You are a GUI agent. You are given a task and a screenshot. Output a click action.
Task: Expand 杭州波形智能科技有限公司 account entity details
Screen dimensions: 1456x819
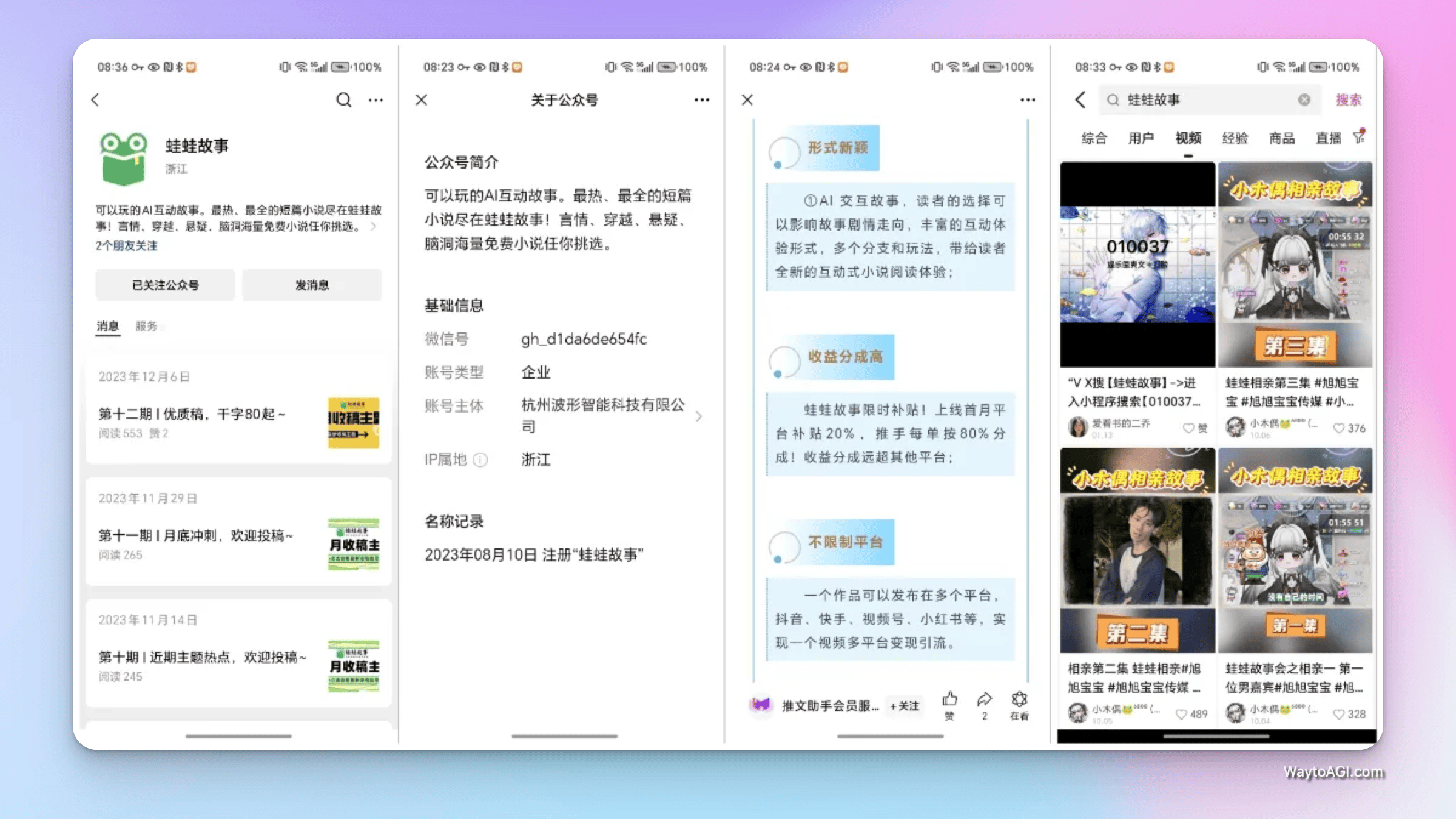pyautogui.click(x=699, y=416)
